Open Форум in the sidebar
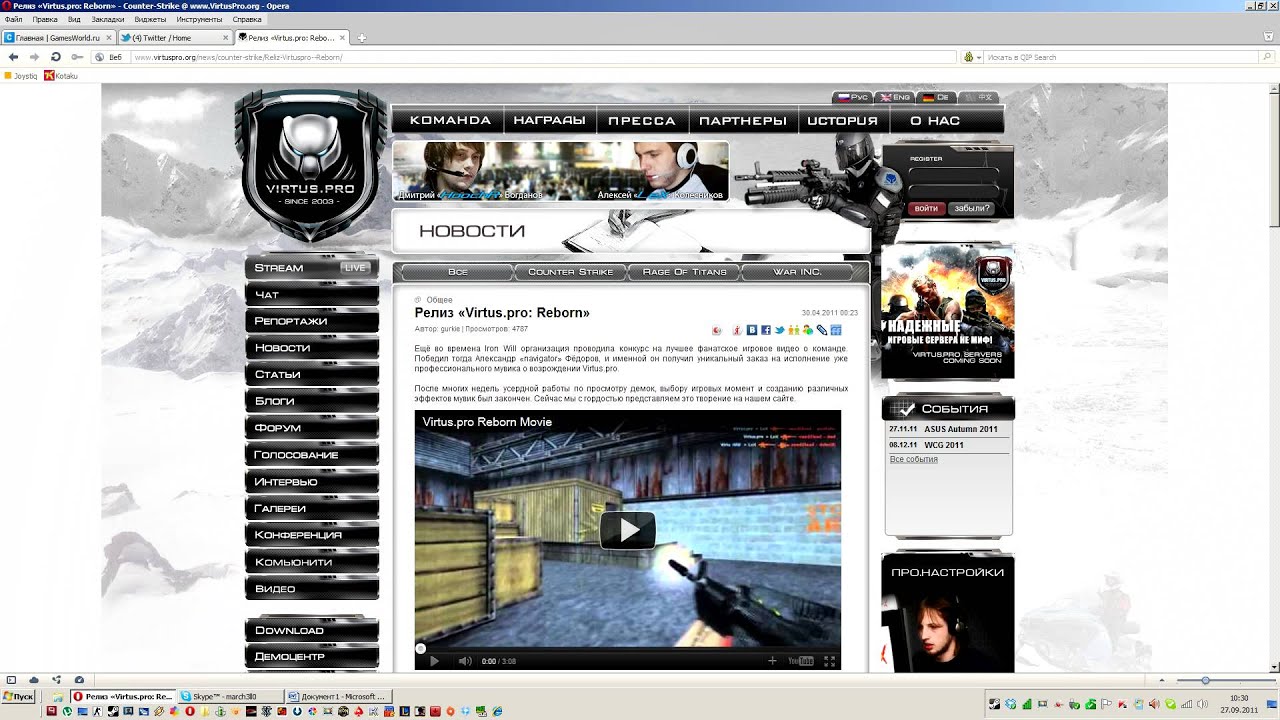This screenshot has width=1280, height=720. point(312,428)
